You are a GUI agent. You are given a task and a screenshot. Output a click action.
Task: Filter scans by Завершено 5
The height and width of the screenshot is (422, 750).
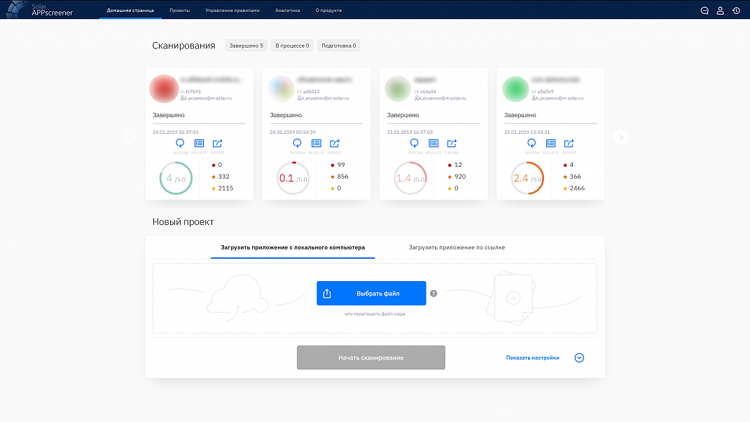coord(246,45)
